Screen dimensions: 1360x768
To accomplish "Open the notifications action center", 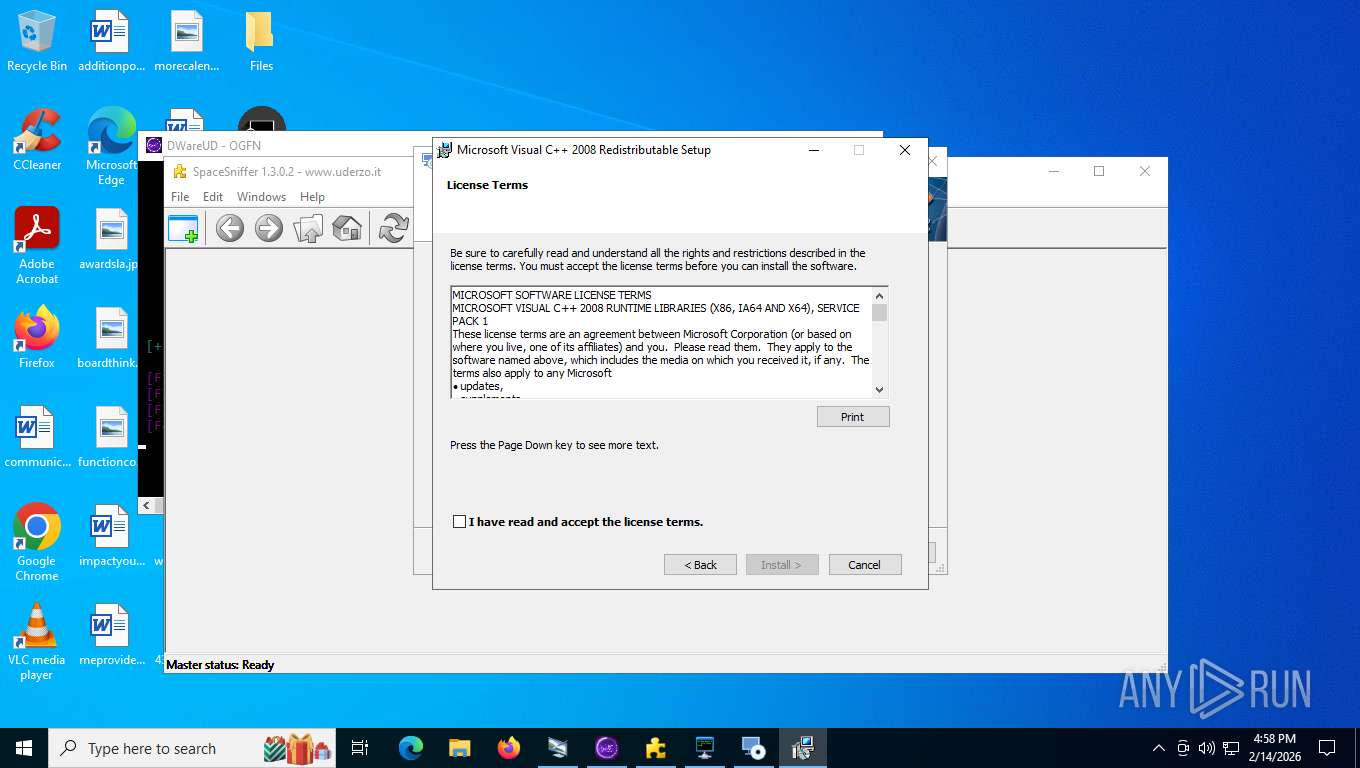I will click(x=1327, y=748).
